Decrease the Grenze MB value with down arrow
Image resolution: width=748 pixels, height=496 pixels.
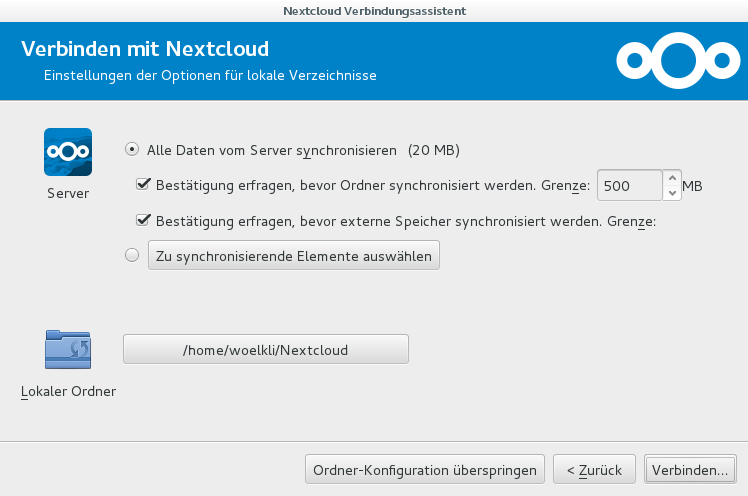pos(672,193)
